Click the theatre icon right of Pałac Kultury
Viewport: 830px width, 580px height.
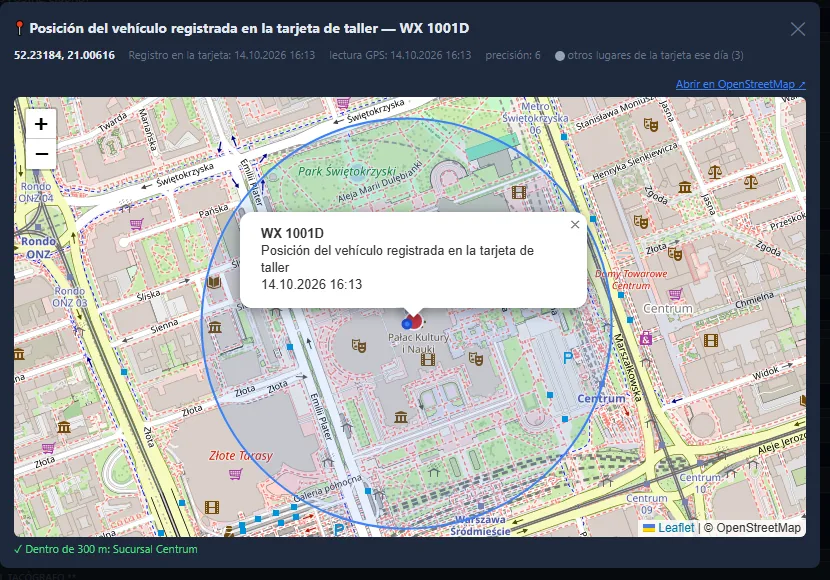coord(475,359)
